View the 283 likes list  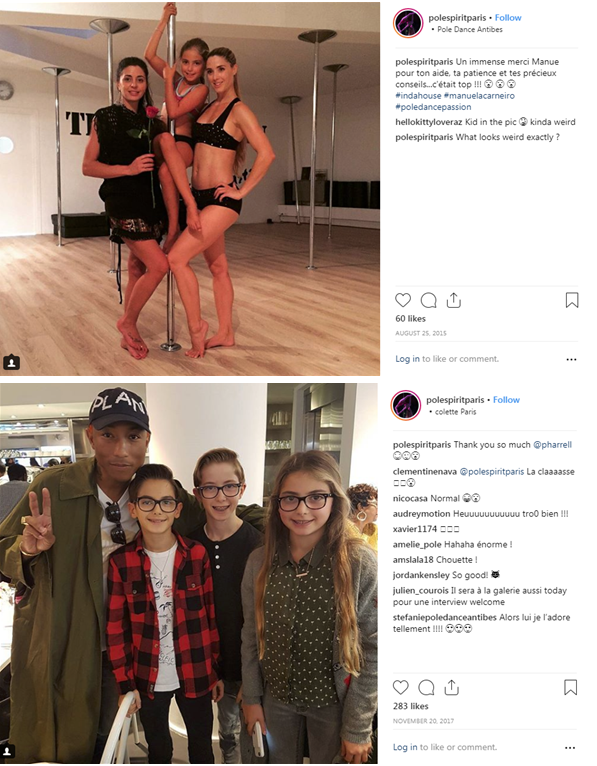point(410,706)
